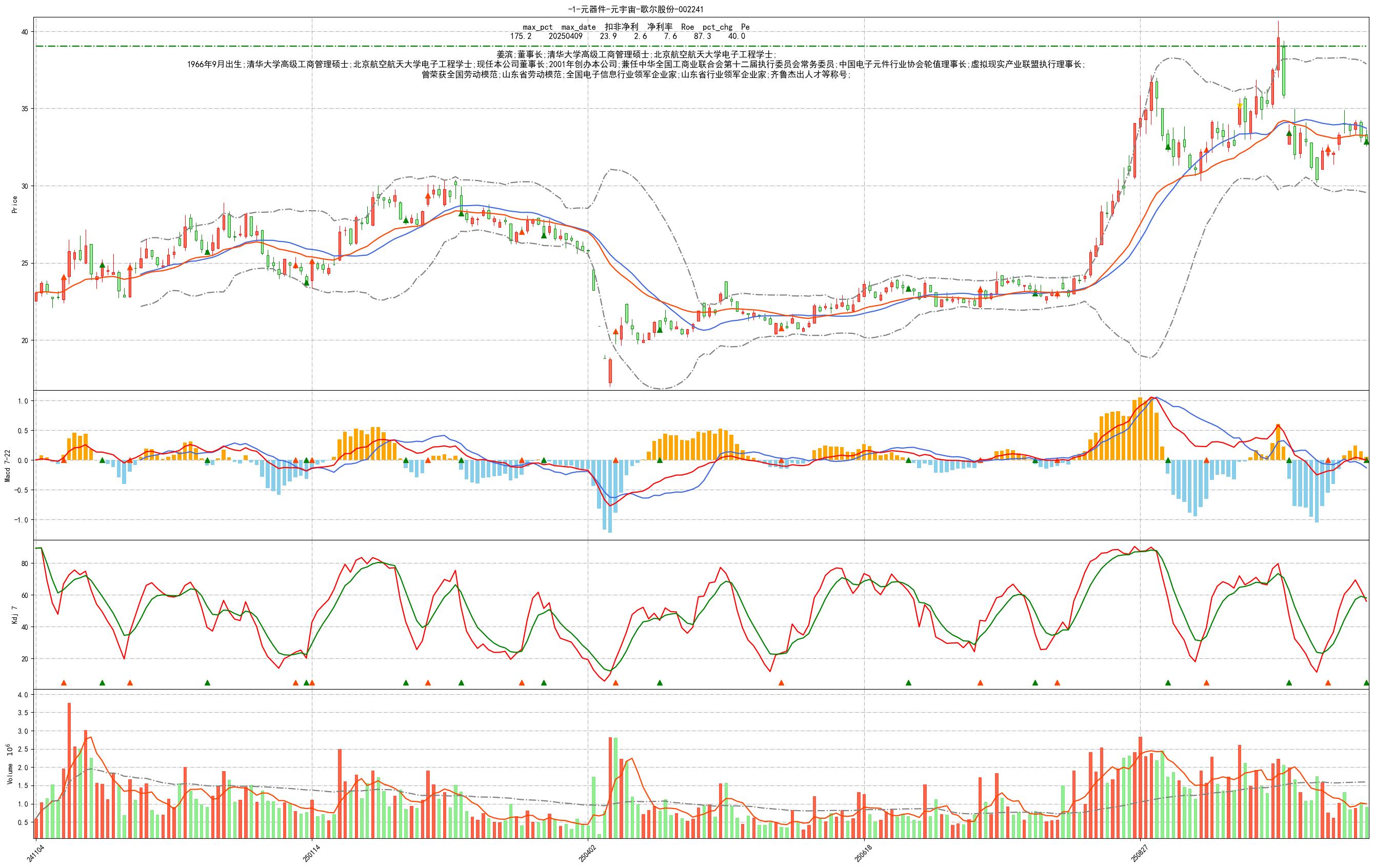Click the max_pct column header
The image size is (1374, 868).
click(537, 27)
